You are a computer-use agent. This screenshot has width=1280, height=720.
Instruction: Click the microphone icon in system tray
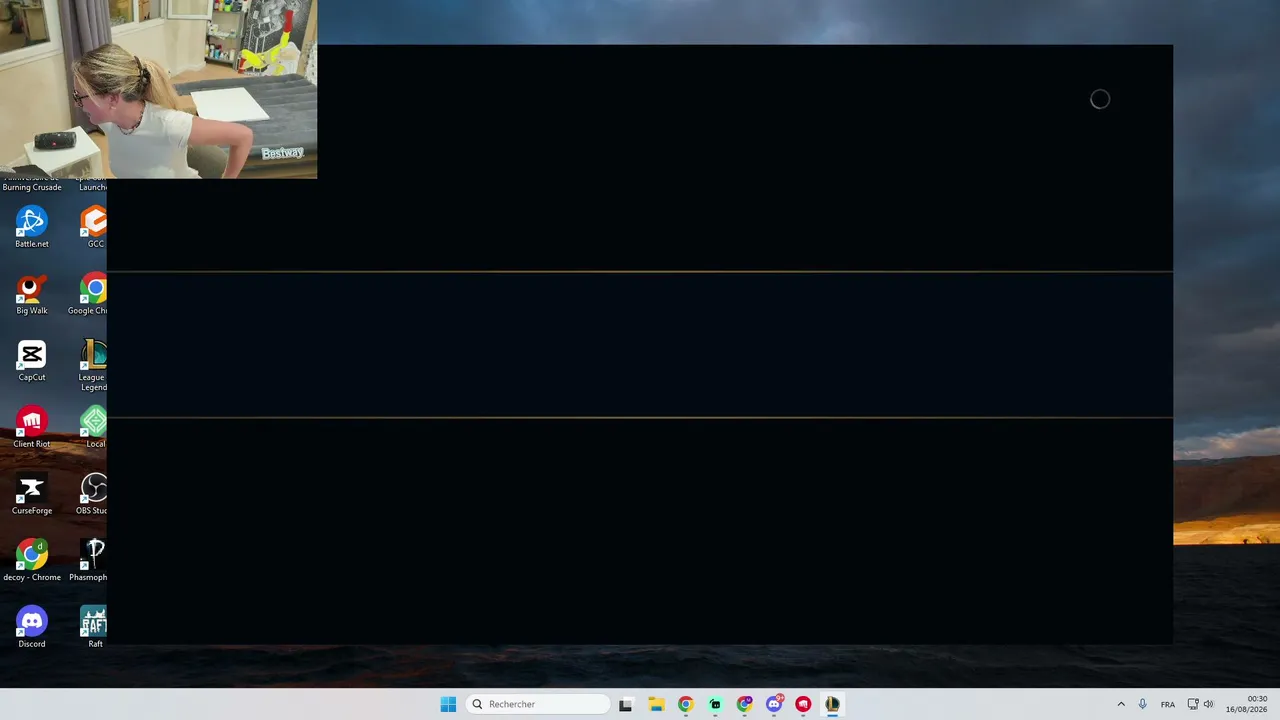click(1143, 704)
